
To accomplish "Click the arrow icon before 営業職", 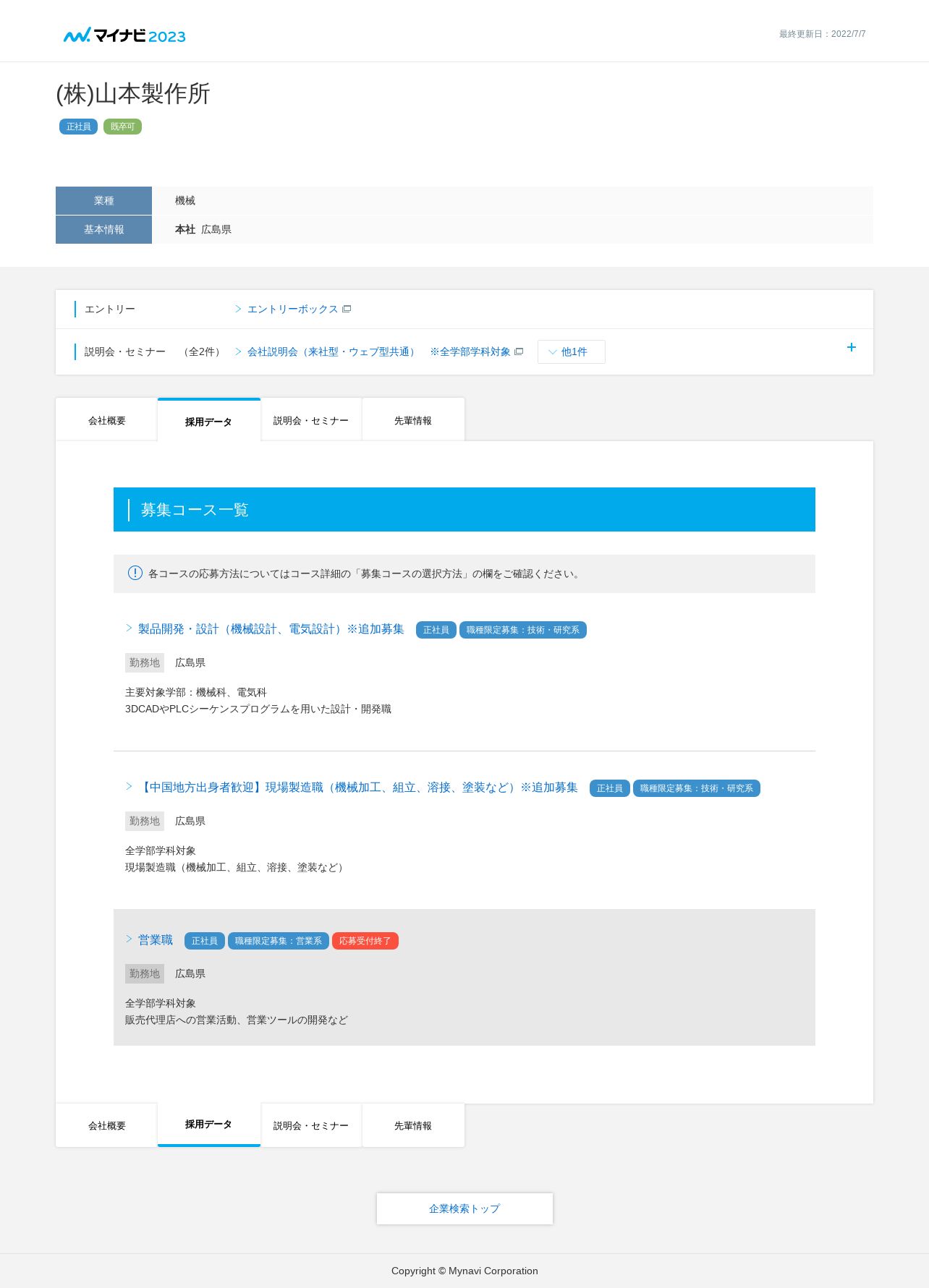I will point(129,939).
